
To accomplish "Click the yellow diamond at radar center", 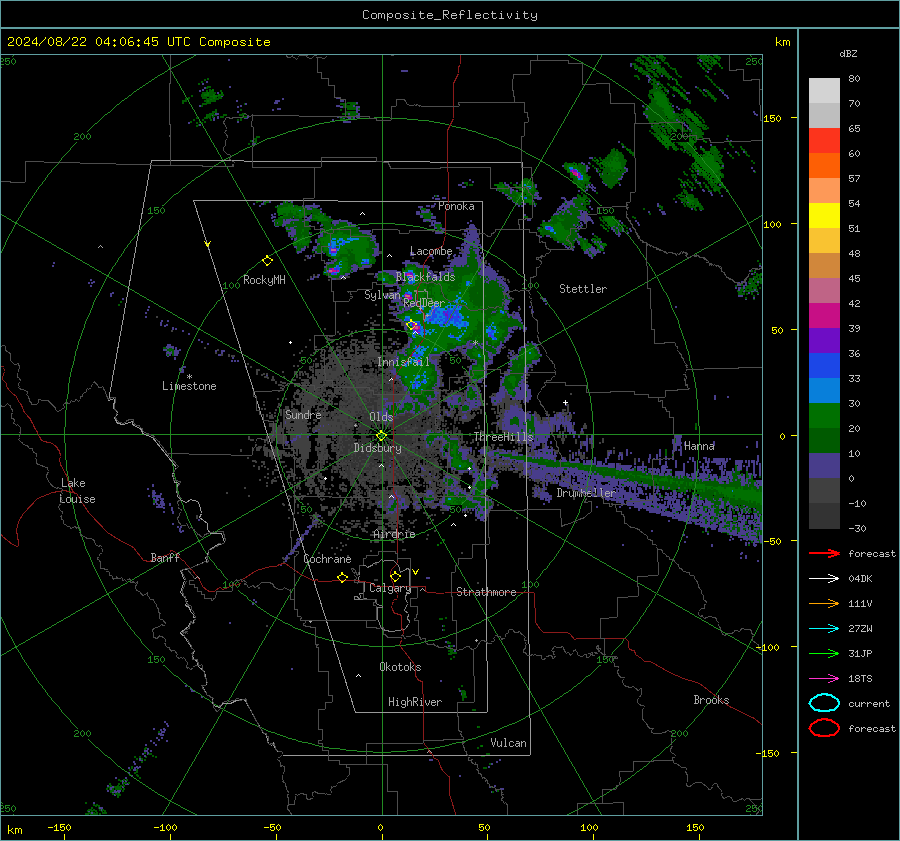I will (x=382, y=436).
